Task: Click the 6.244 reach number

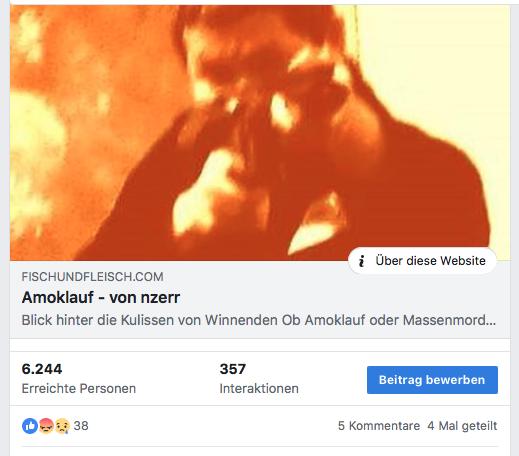Action: point(42,369)
